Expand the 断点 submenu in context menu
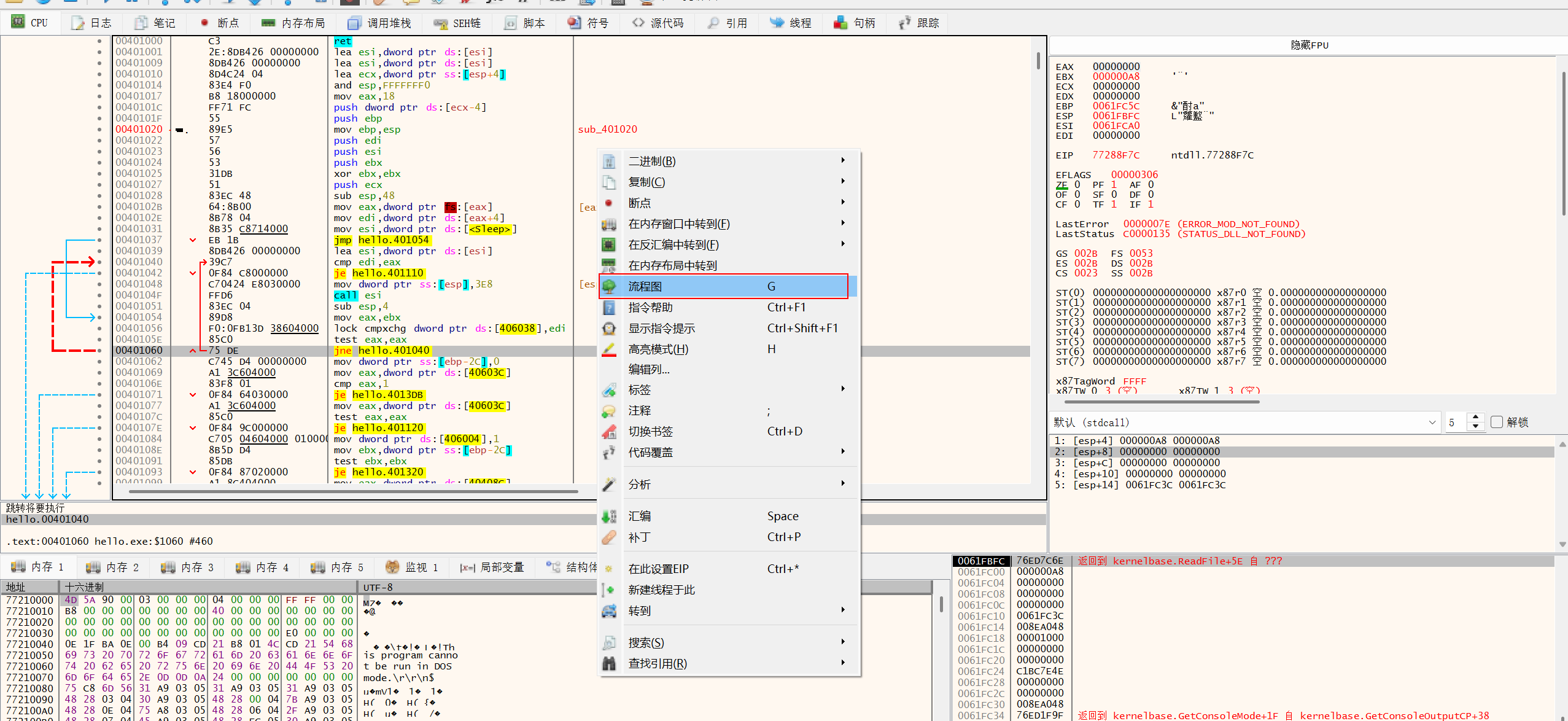Viewport: 1568px width, 721px height. tap(728, 203)
